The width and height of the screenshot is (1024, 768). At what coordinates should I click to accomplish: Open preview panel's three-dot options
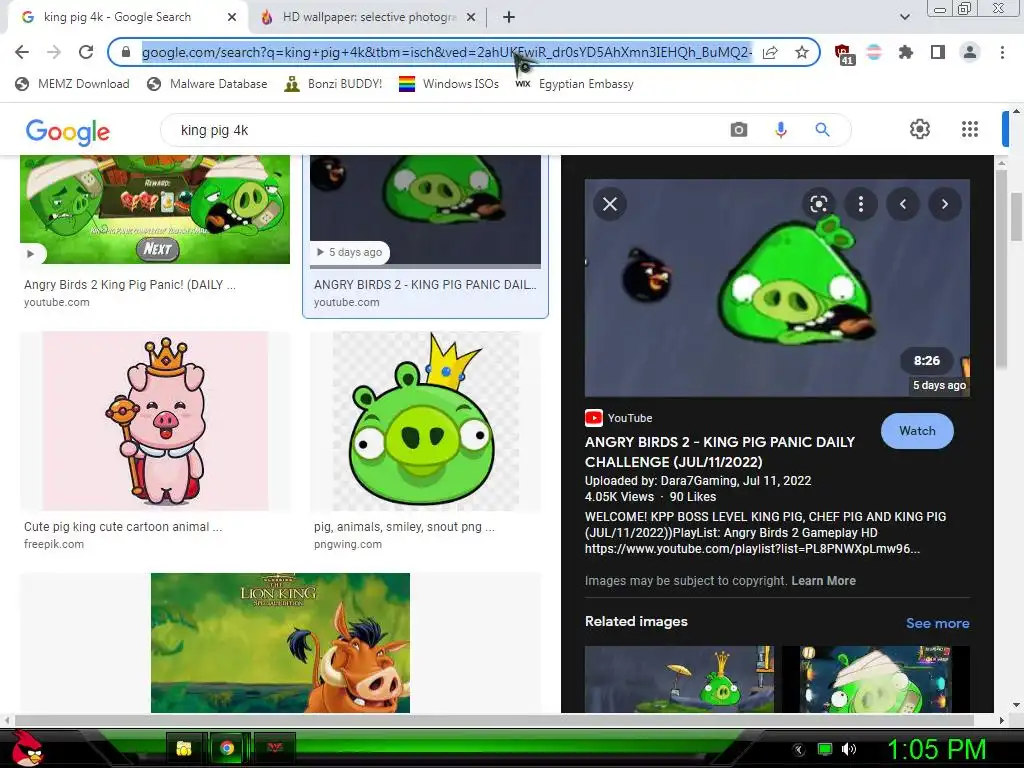coord(861,204)
